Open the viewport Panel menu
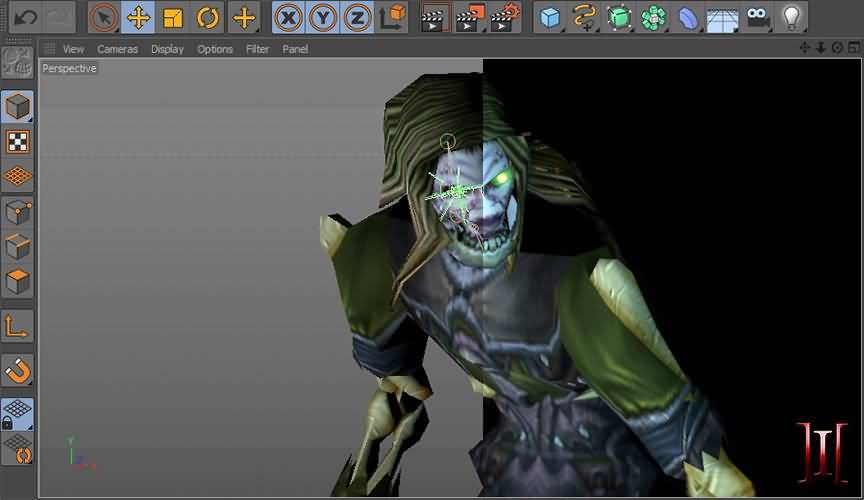Viewport: 864px width, 500px height. 295,49
